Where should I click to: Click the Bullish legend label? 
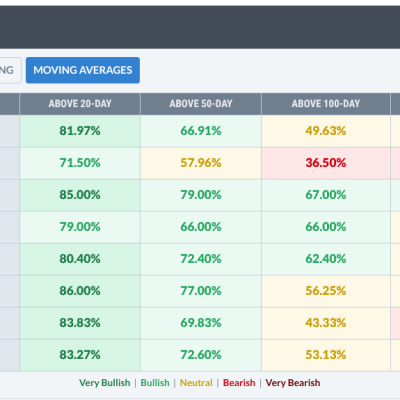point(155,383)
